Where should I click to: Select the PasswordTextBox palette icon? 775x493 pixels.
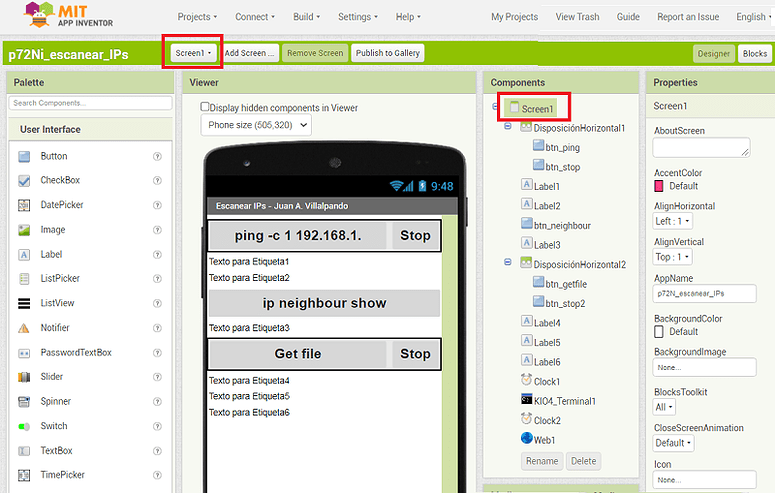click(x=24, y=353)
